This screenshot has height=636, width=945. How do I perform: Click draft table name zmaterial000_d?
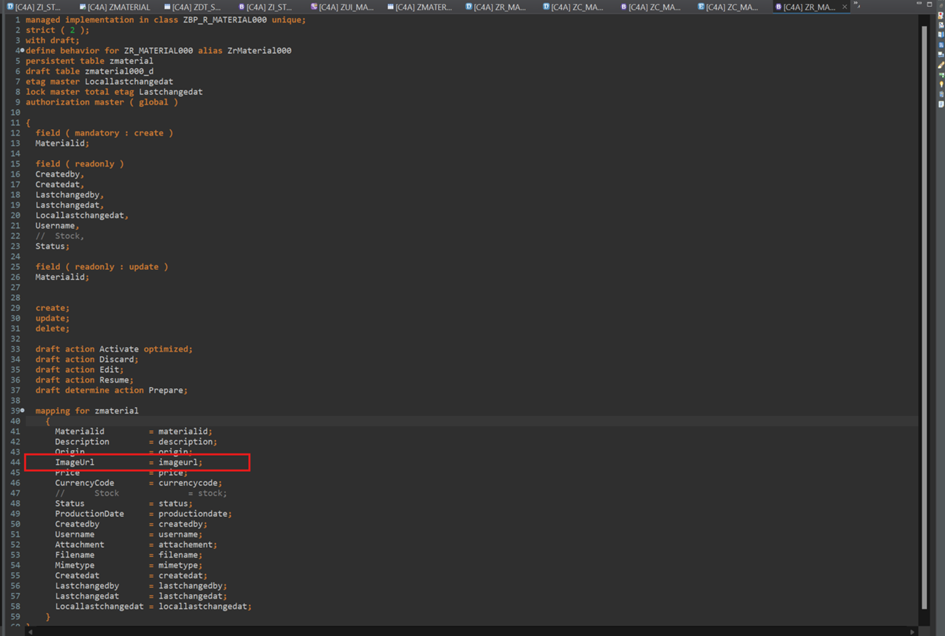119,71
